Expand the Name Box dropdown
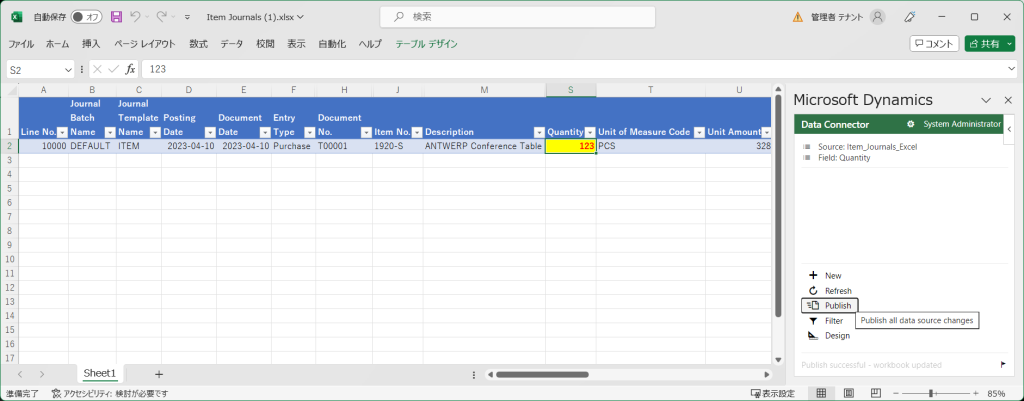1024x401 pixels. pos(68,70)
